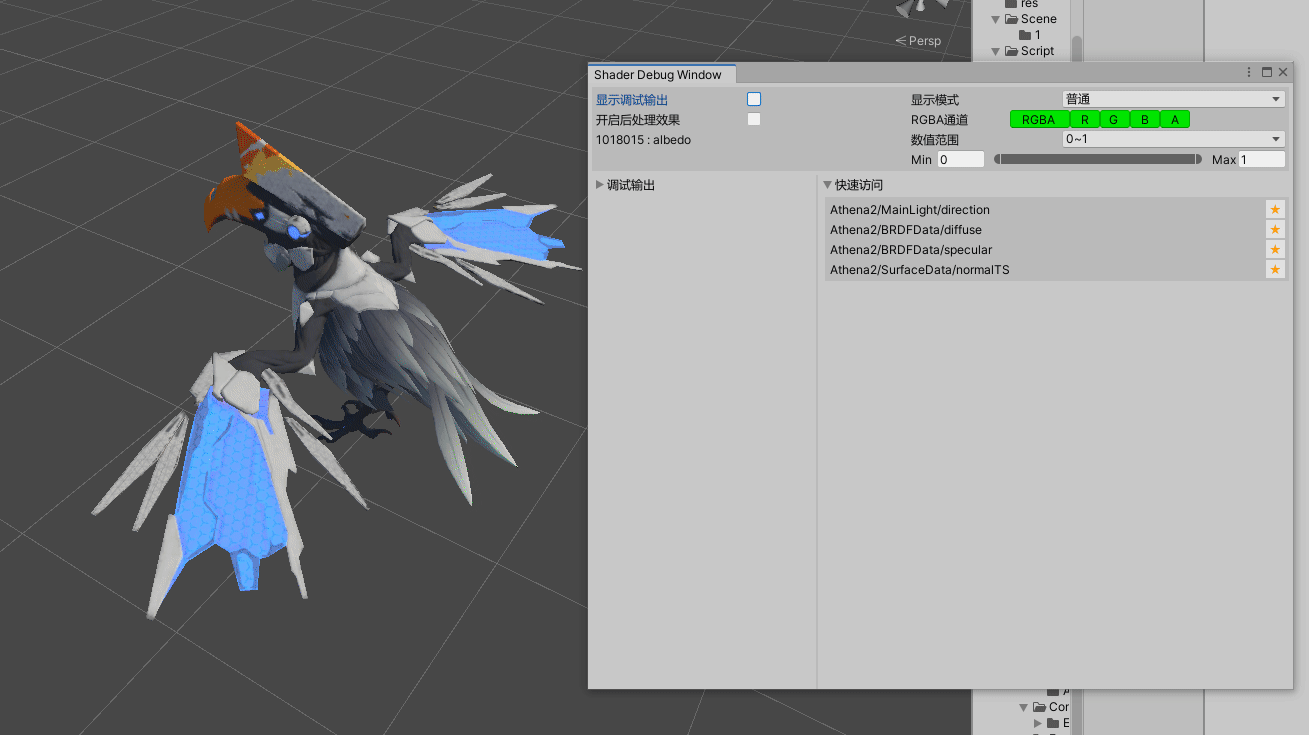Click the Scene folder icon in project tree
Screen dimensions: 1309x735
click(1011, 19)
